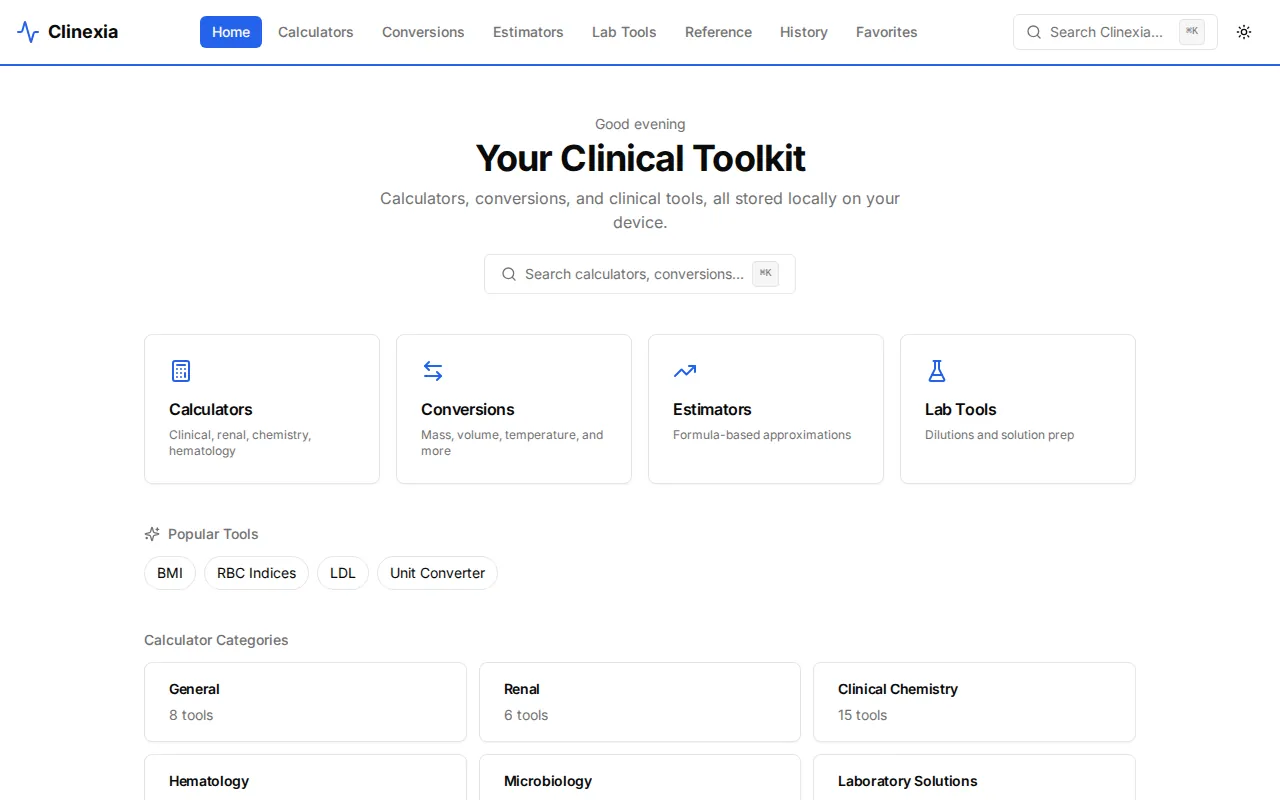
Task: Click the ⌘K badge in main search box
Action: click(x=765, y=274)
